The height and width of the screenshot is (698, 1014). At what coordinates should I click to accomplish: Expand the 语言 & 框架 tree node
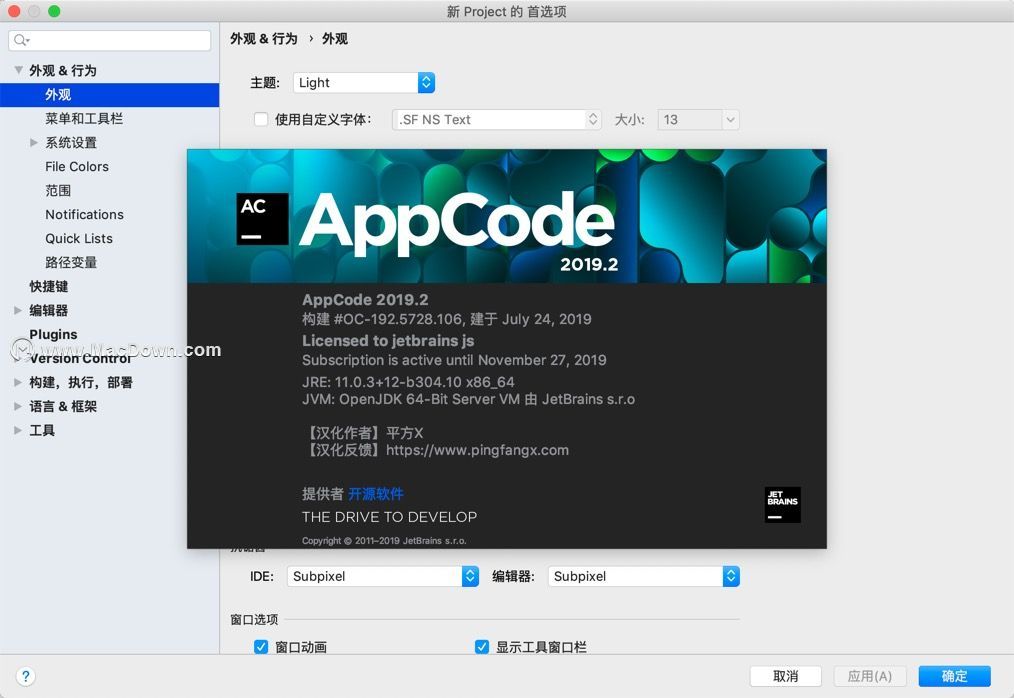(x=18, y=406)
